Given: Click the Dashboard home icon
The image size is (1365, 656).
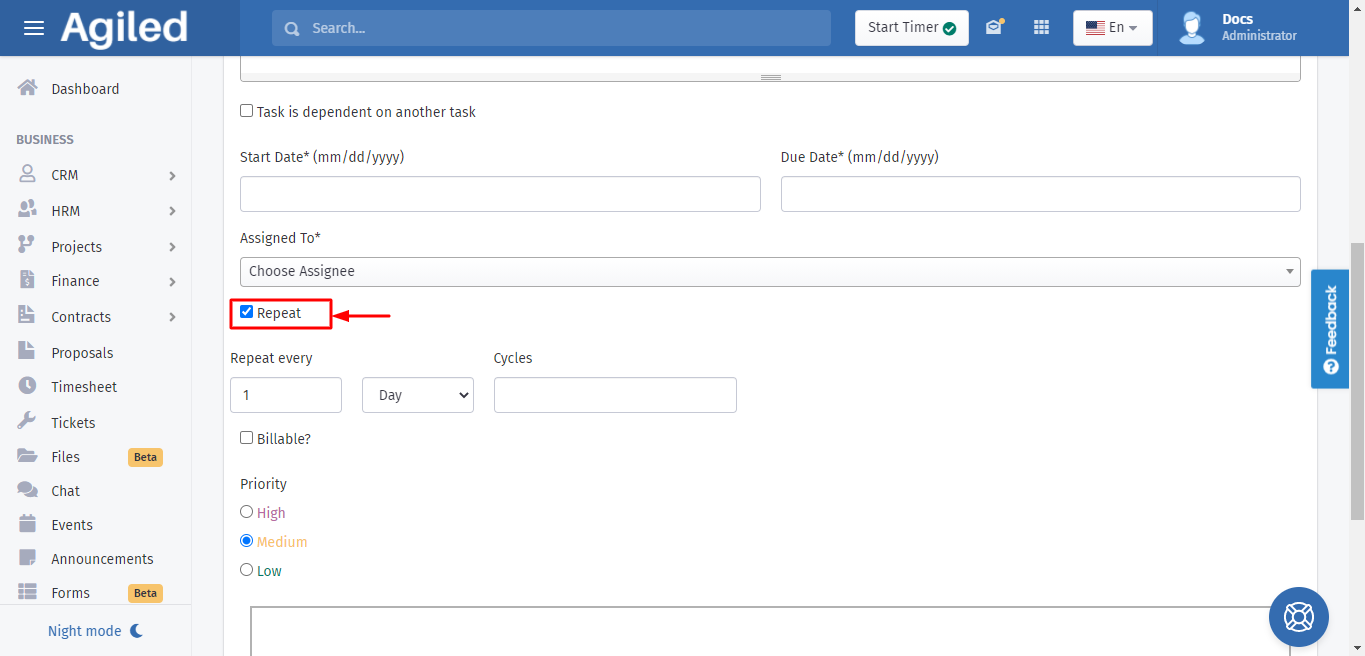Looking at the screenshot, I should pos(28,88).
